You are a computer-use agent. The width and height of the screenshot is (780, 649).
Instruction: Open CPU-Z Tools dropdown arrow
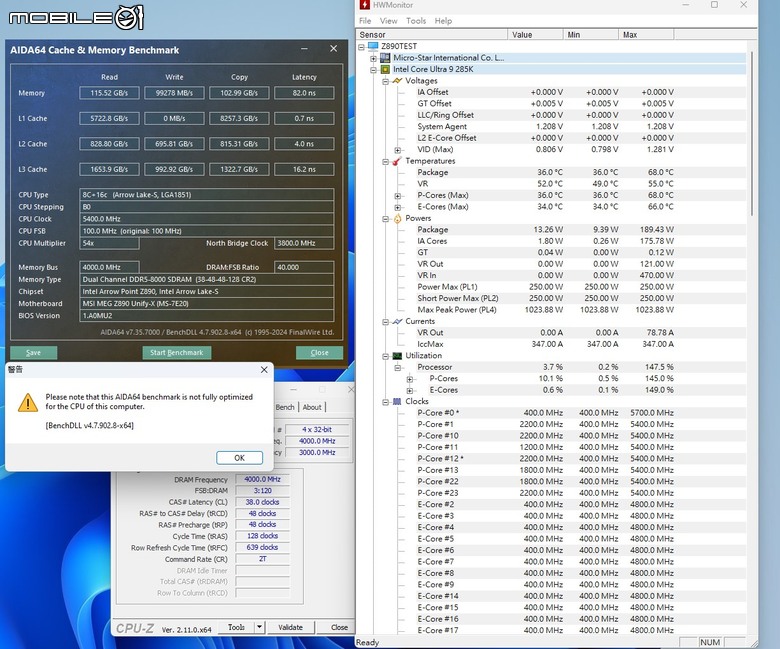(x=259, y=627)
